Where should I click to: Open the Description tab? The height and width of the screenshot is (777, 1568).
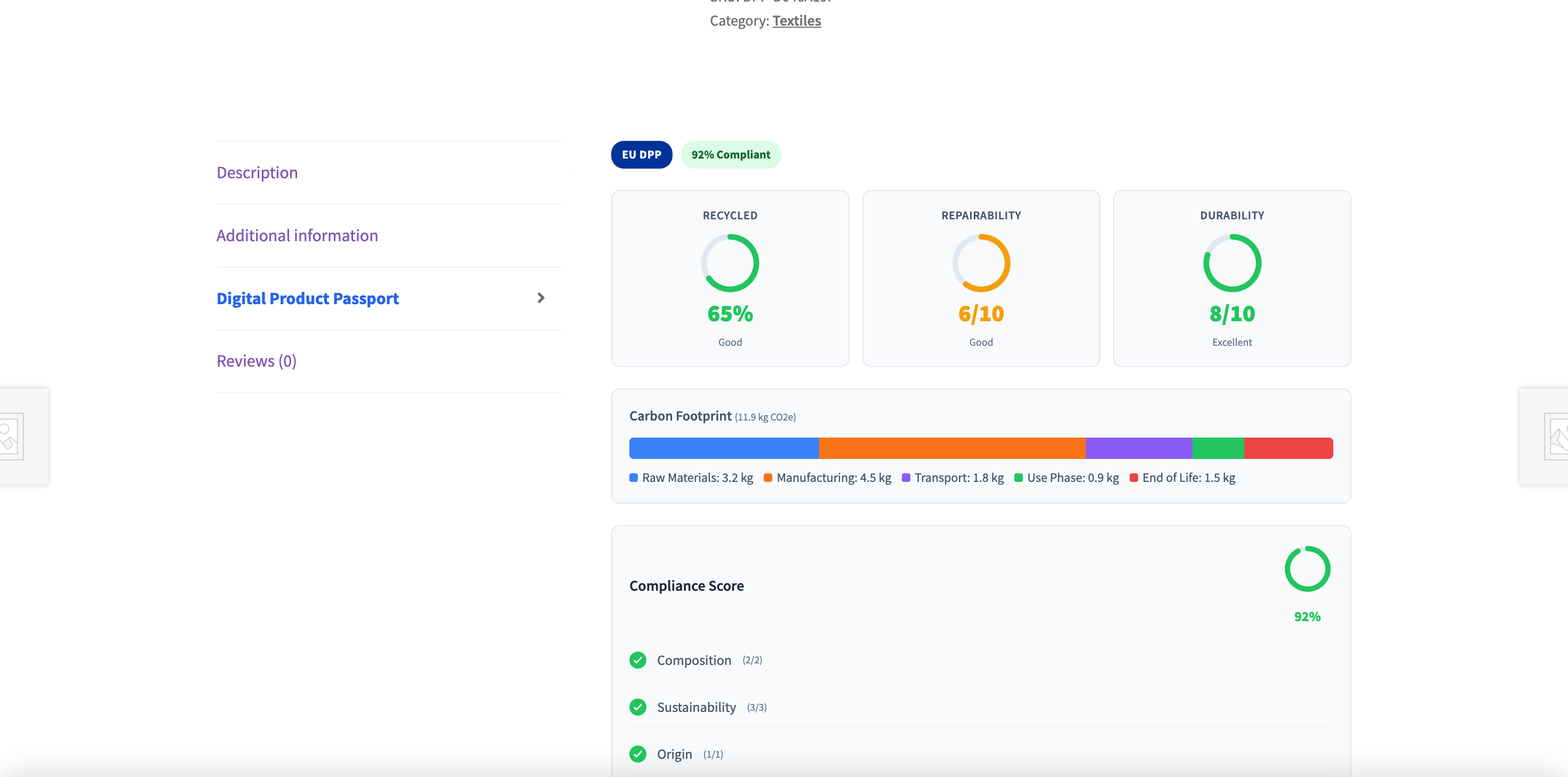pos(257,173)
